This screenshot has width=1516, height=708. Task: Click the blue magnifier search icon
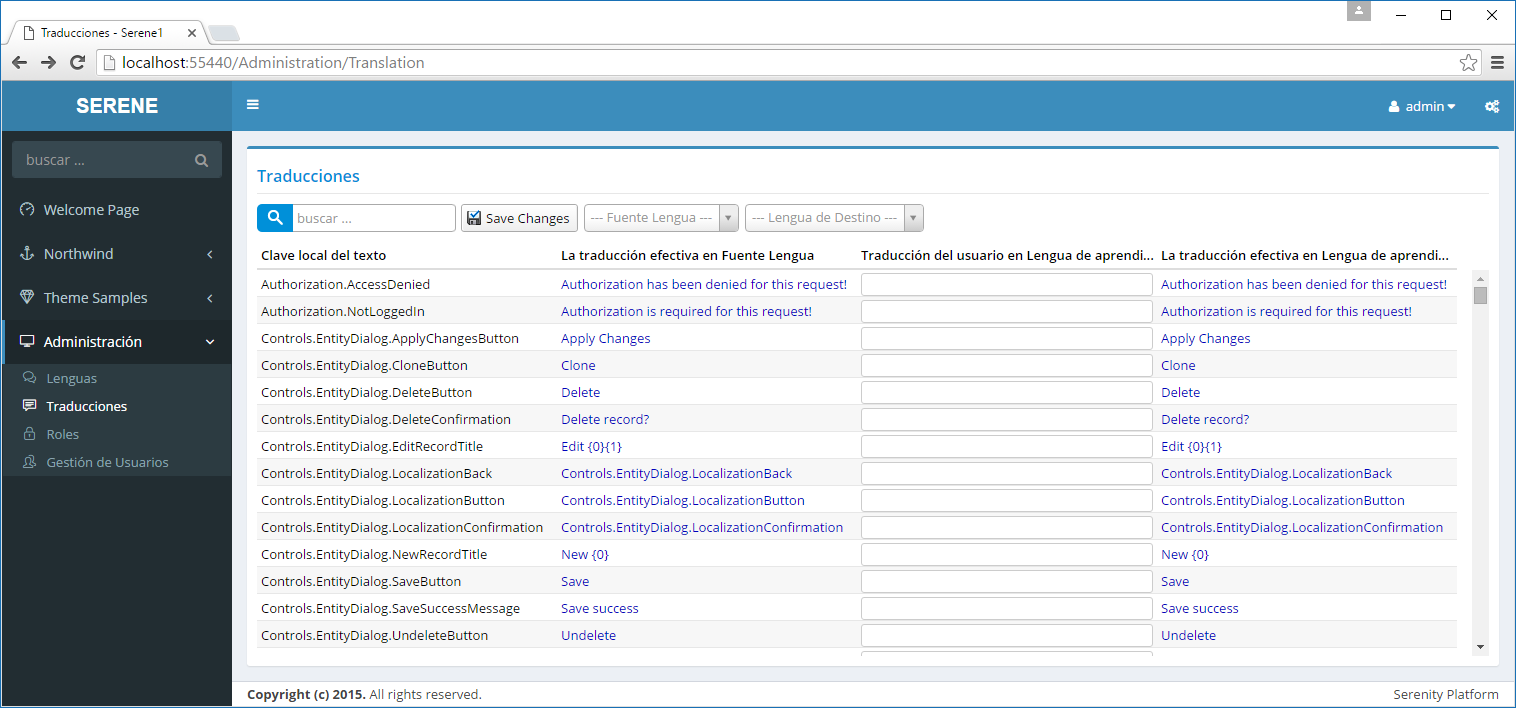pos(275,218)
